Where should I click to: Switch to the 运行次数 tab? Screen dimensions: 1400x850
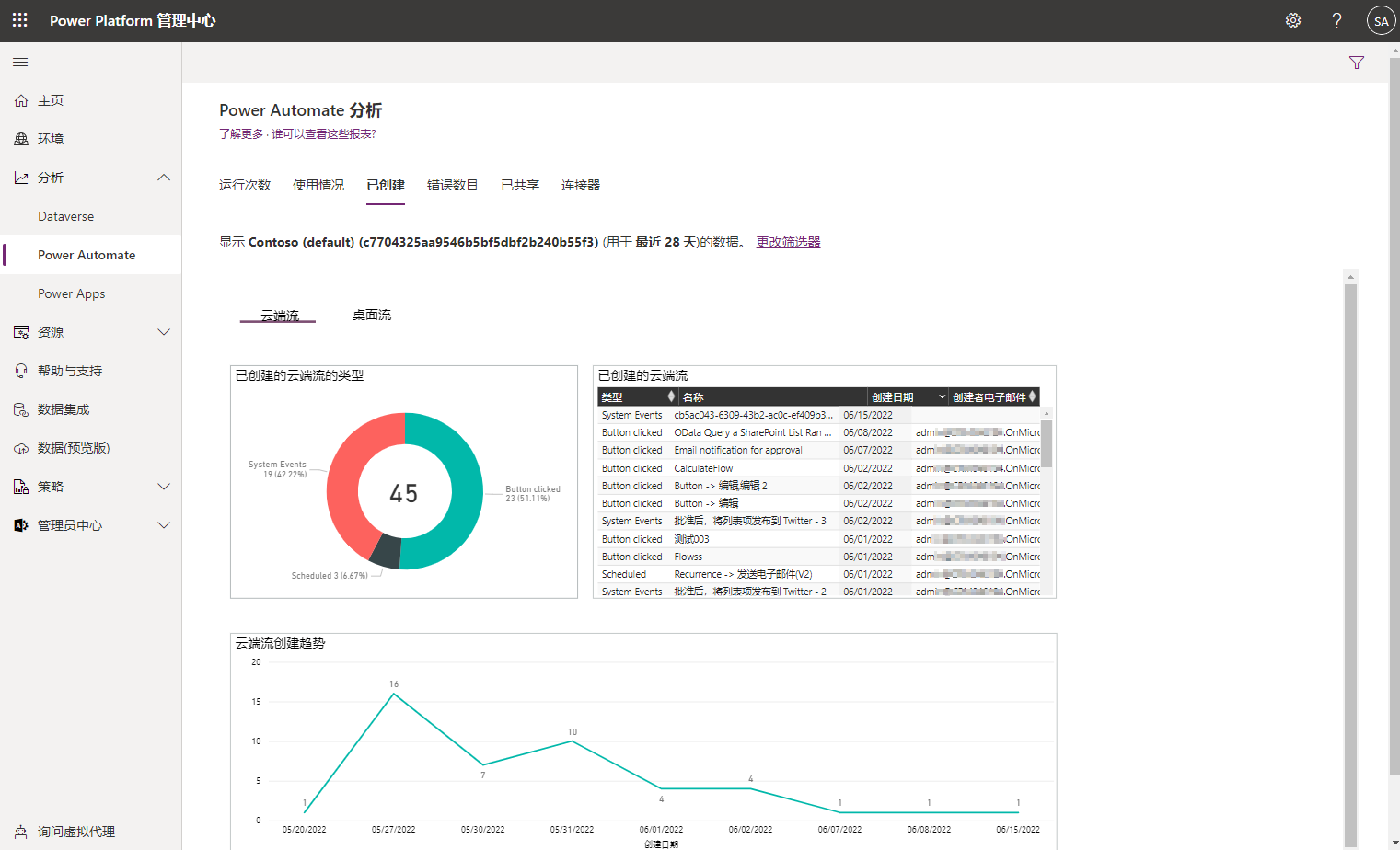245,185
